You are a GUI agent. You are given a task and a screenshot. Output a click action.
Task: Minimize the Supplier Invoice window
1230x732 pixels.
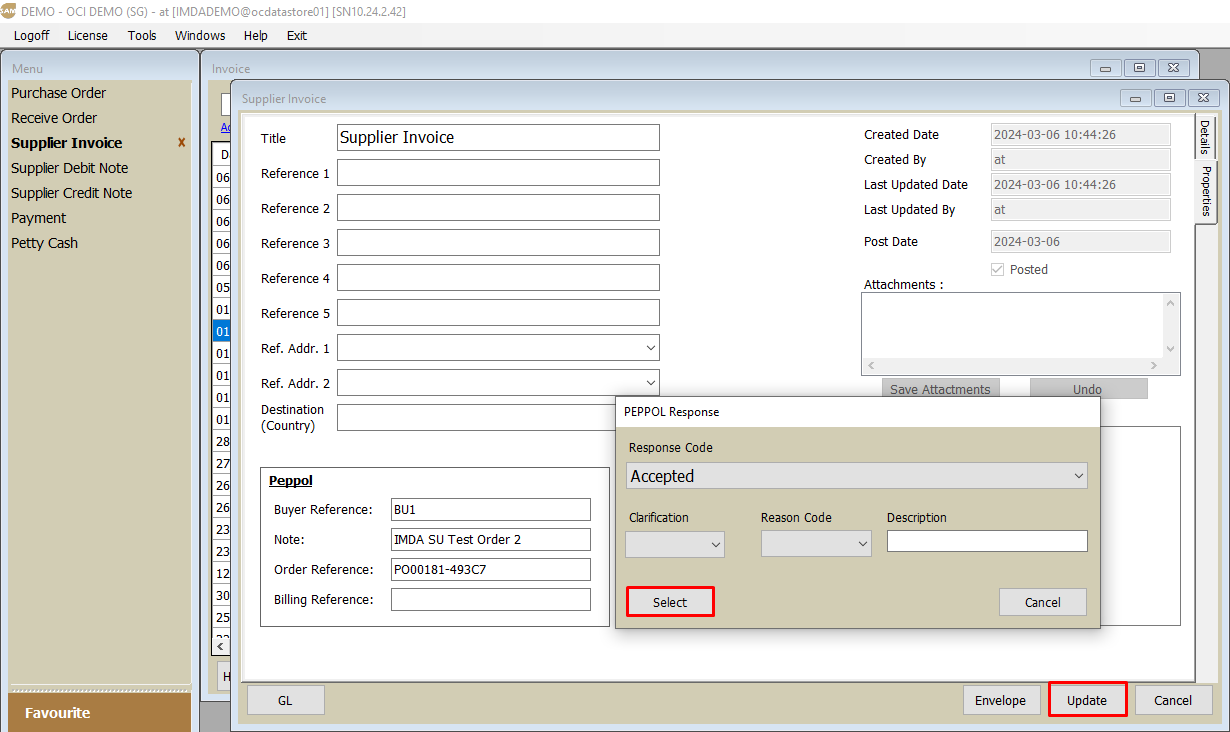(x=1135, y=98)
